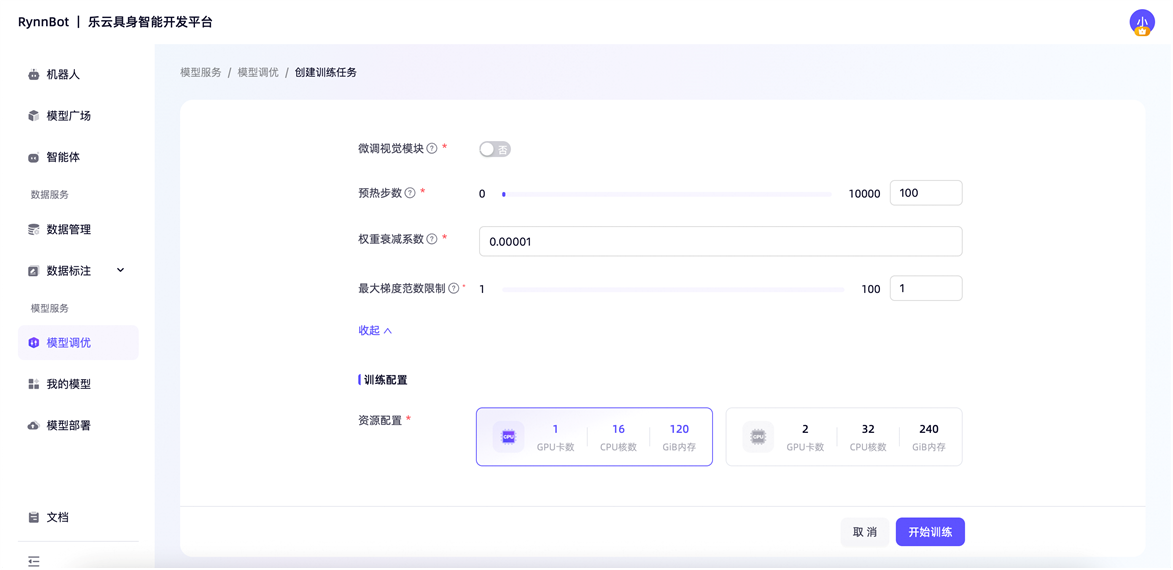
Task: Click the hexagon icon beside 模型调优
Action: [33, 343]
